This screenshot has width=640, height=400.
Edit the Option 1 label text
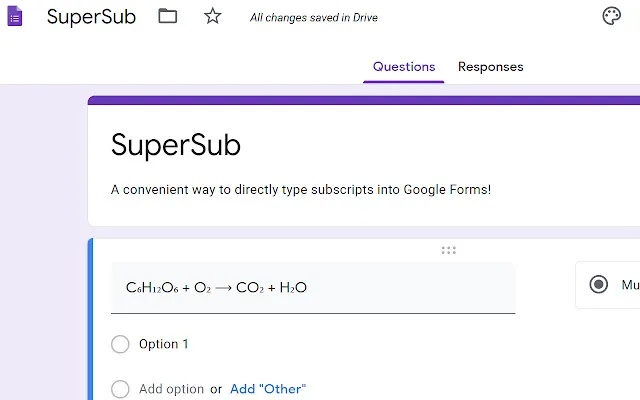coord(164,344)
